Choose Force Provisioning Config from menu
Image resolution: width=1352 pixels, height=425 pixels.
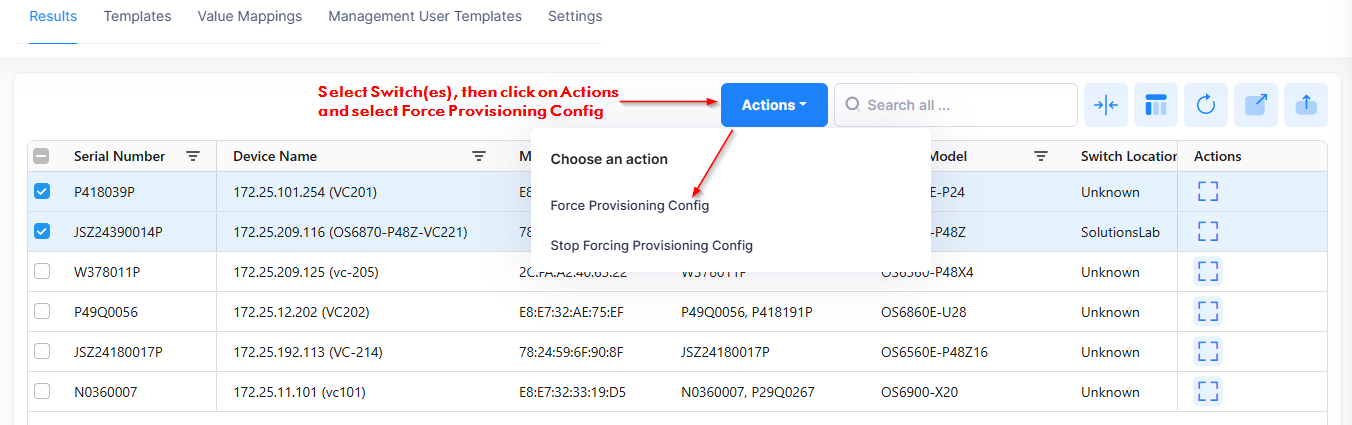(629, 205)
